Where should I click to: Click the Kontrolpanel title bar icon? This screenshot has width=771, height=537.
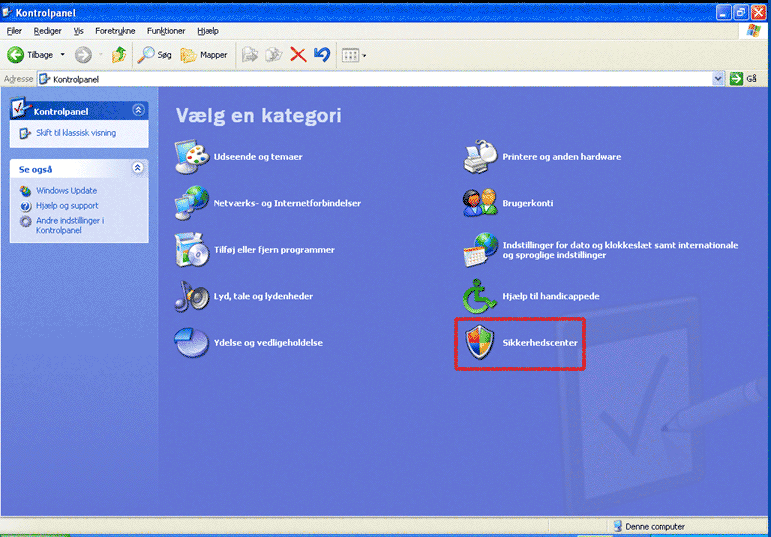pos(7,12)
